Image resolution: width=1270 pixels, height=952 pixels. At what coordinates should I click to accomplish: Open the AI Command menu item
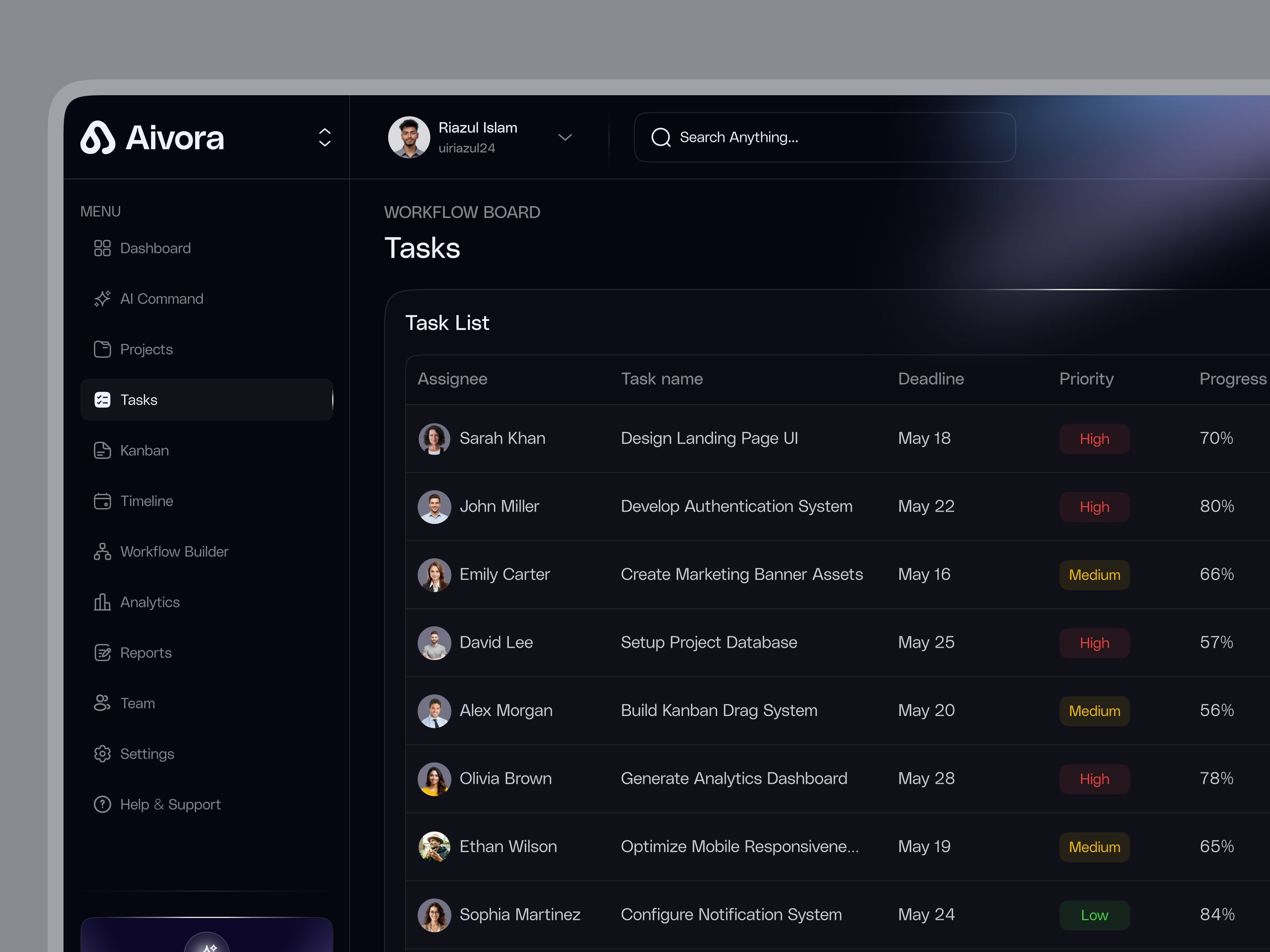pyautogui.click(x=207, y=298)
